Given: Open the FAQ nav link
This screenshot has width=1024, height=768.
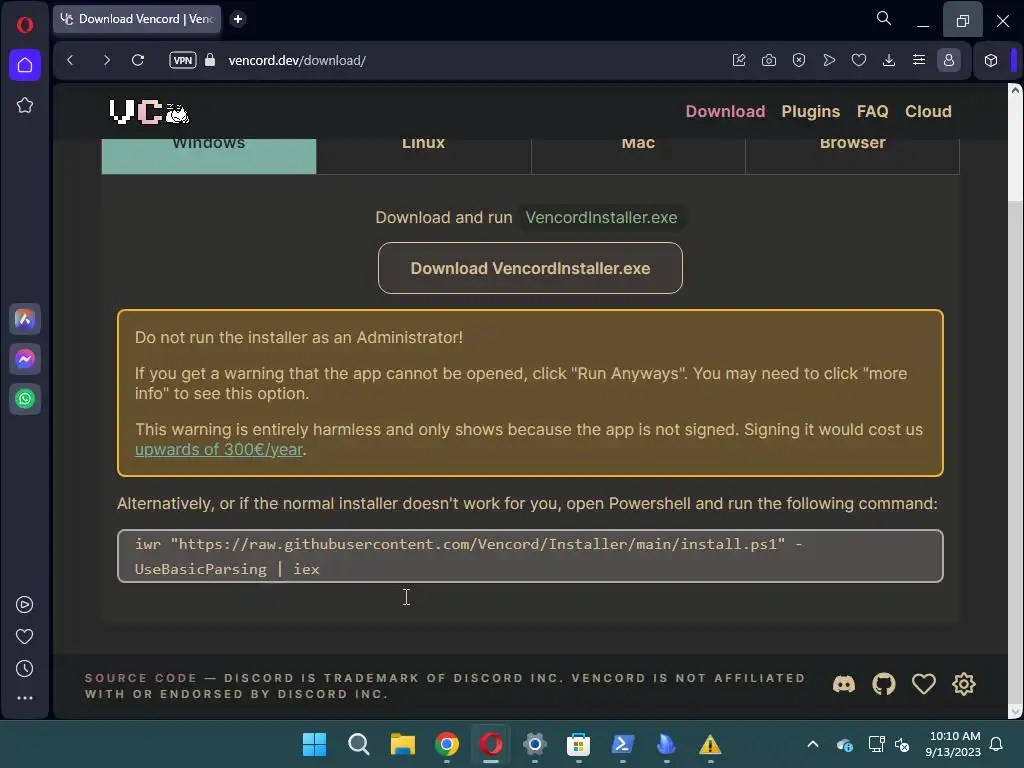Looking at the screenshot, I should [x=872, y=112].
